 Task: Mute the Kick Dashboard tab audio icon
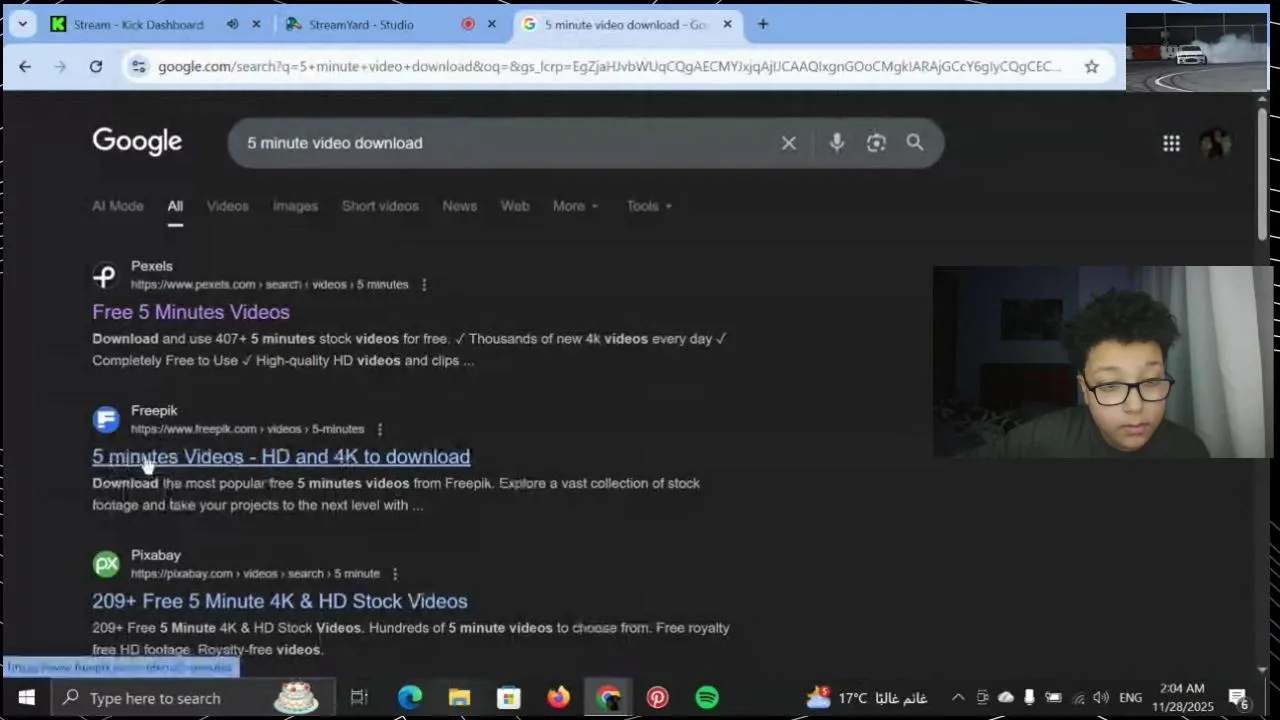pyautogui.click(x=232, y=24)
